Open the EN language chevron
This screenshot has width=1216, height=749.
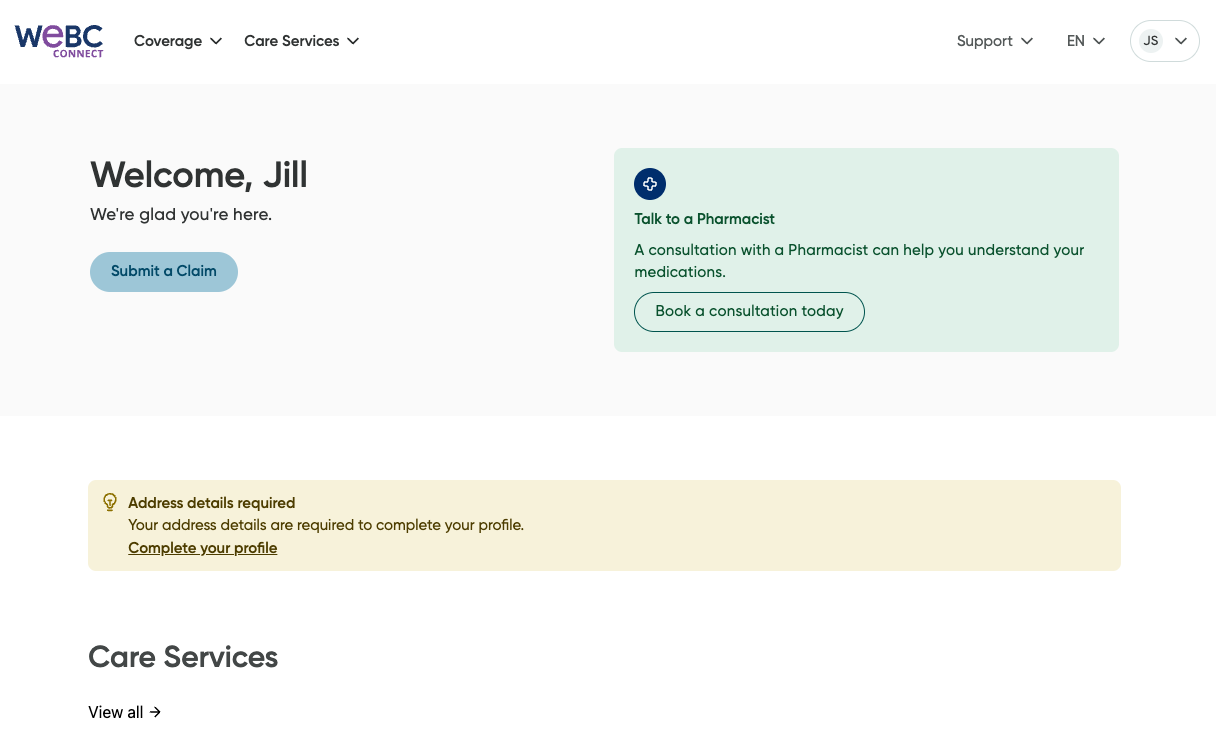click(x=1099, y=41)
